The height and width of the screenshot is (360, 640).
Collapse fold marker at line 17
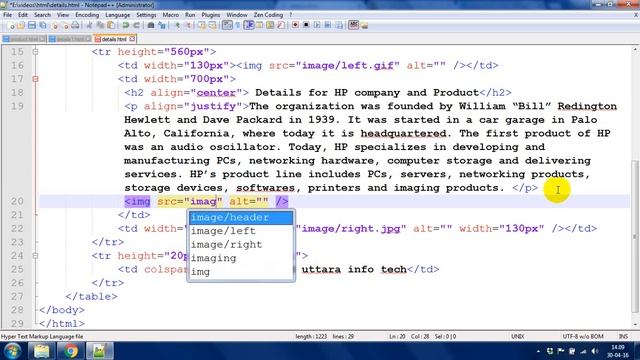36,79
